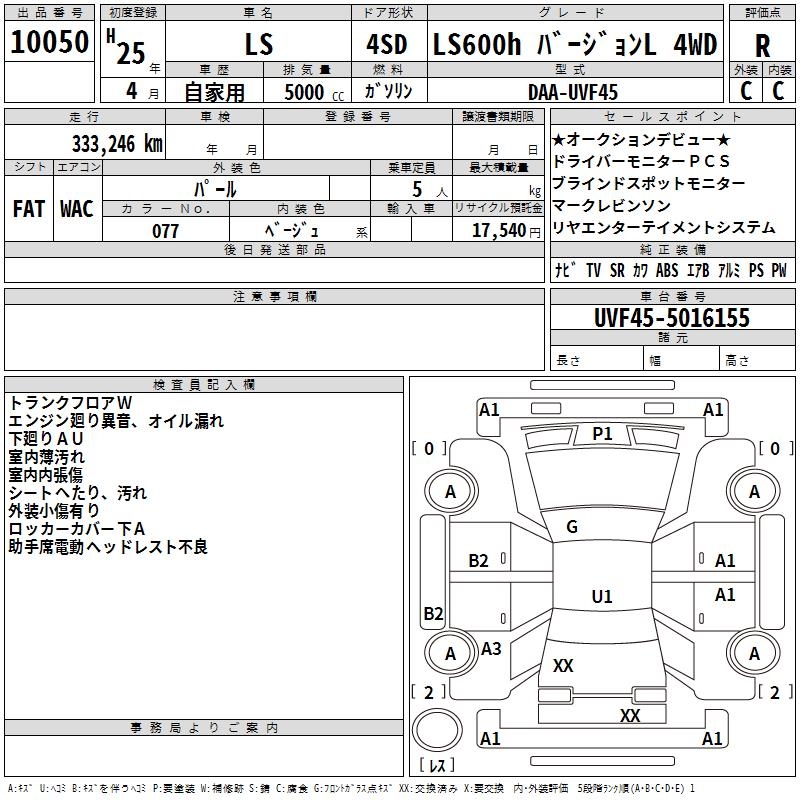Click the マークレビンソン sales point
Viewport: 800px width, 800px height.
tap(611, 206)
